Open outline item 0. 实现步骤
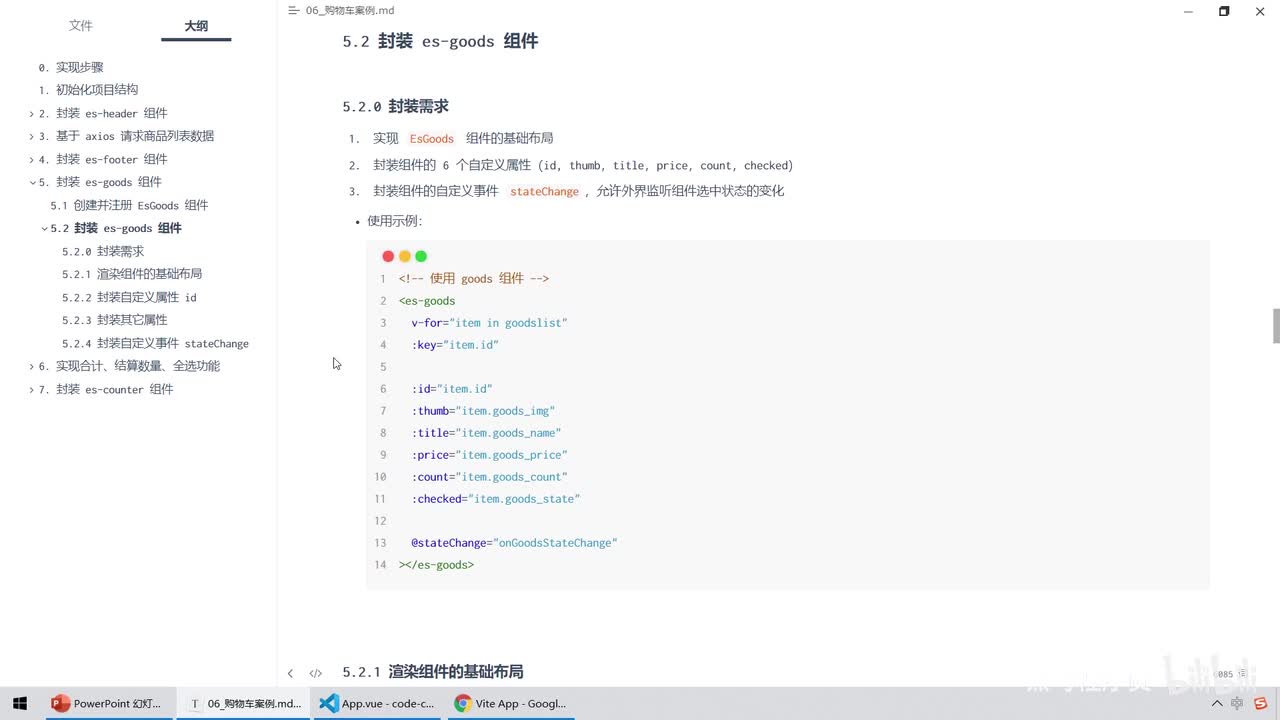This screenshot has height=720, width=1280. [x=71, y=67]
